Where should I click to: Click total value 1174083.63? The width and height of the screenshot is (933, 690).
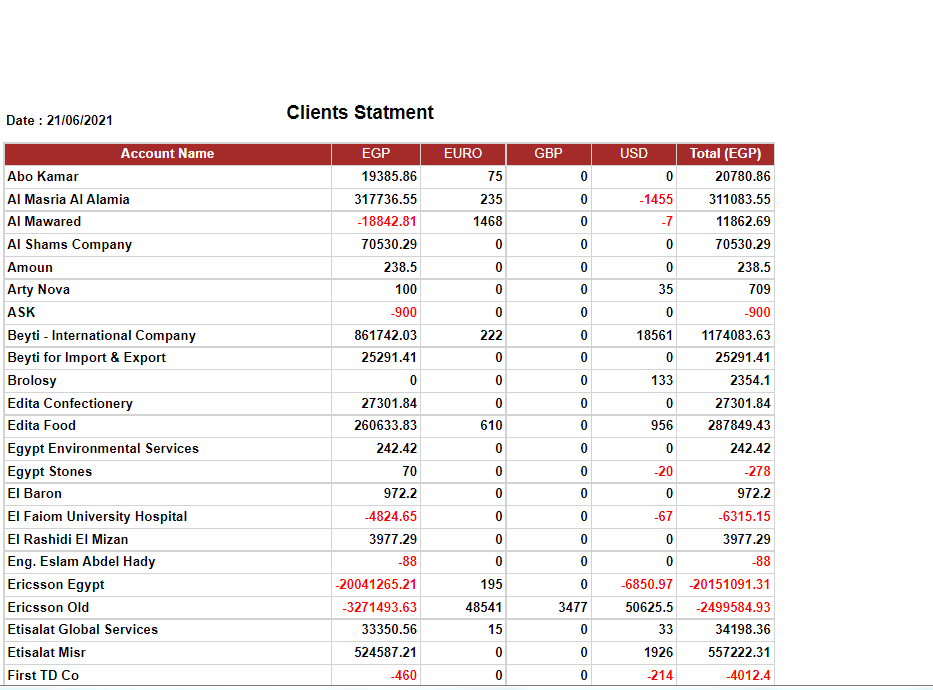(736, 335)
